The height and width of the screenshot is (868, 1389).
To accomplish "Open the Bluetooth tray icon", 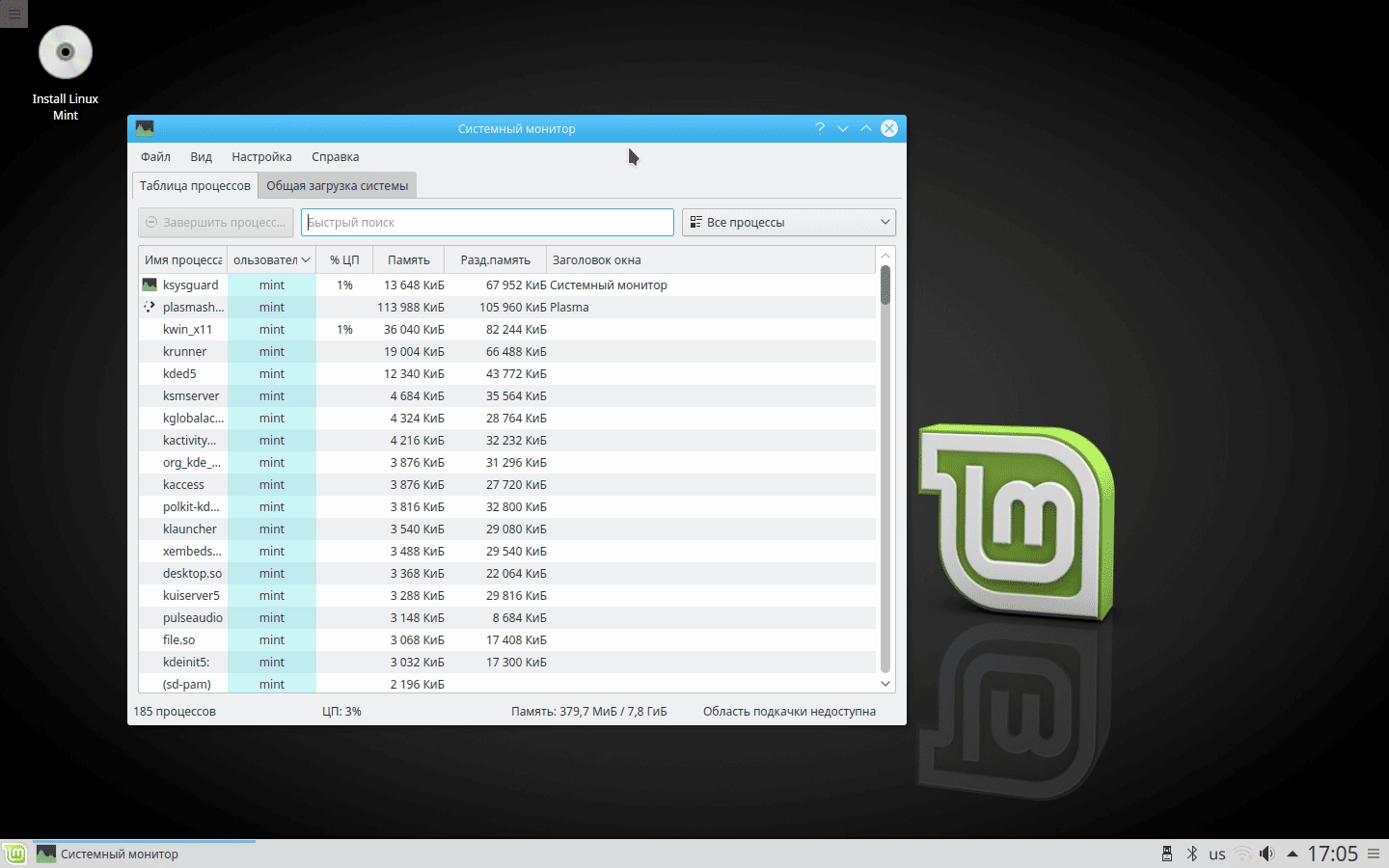I will (1192, 854).
